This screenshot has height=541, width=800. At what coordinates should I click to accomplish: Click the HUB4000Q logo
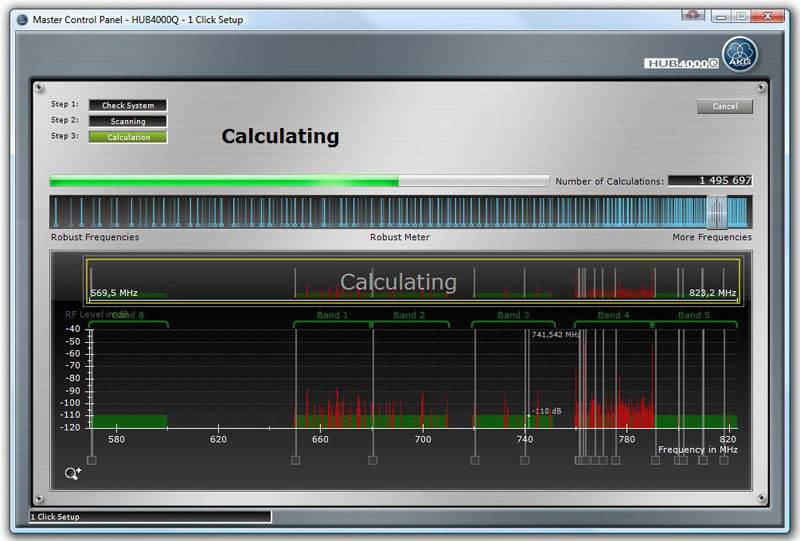(x=681, y=63)
